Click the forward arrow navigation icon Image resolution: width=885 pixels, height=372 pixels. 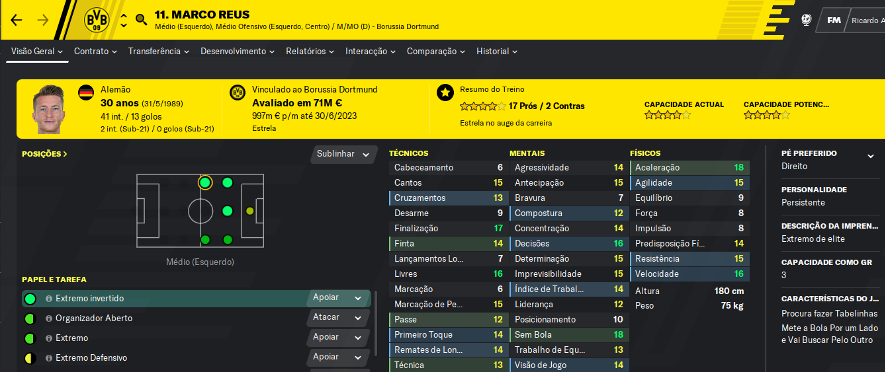point(43,20)
